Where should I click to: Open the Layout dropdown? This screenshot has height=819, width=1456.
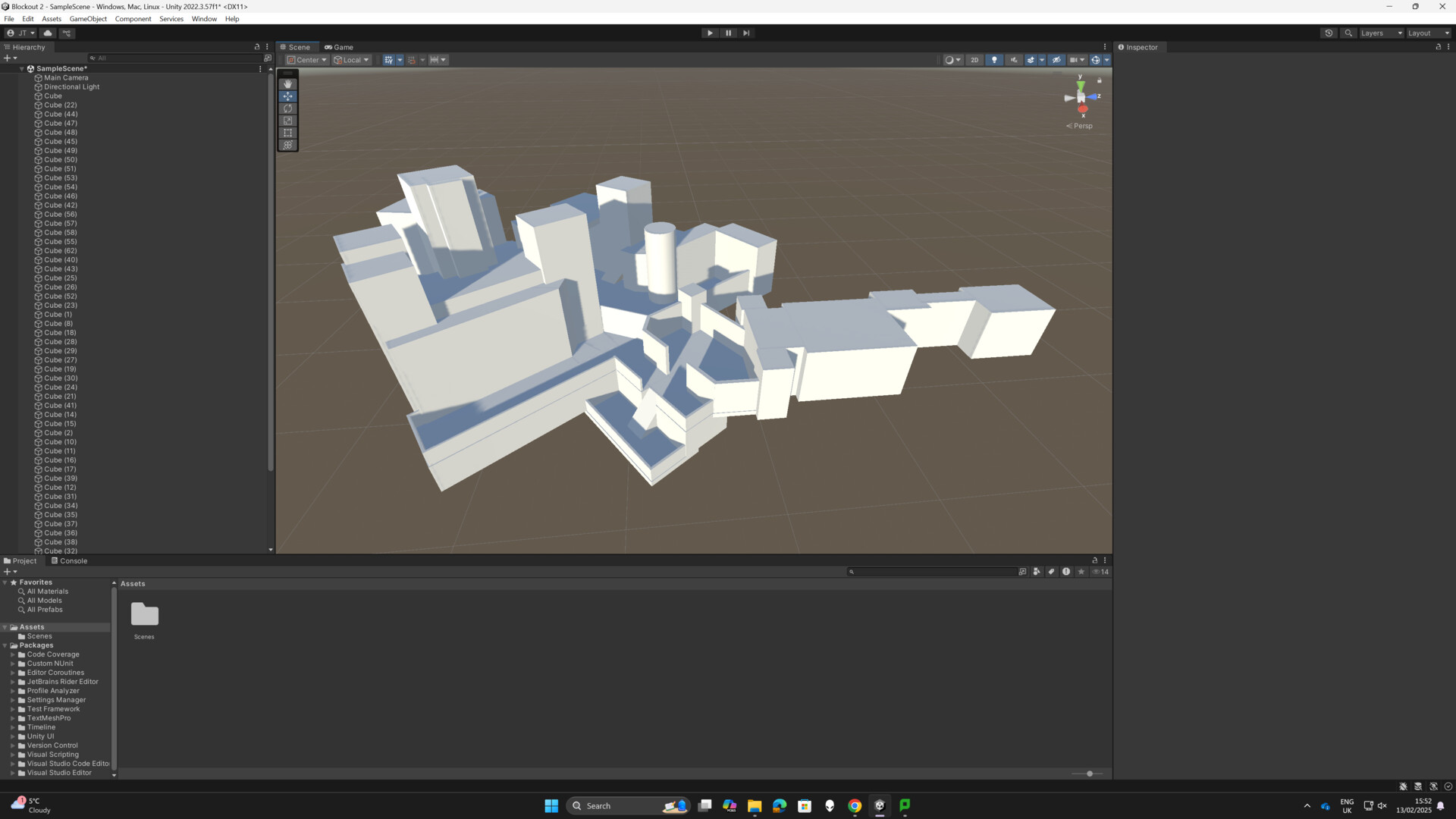pyautogui.click(x=1425, y=33)
